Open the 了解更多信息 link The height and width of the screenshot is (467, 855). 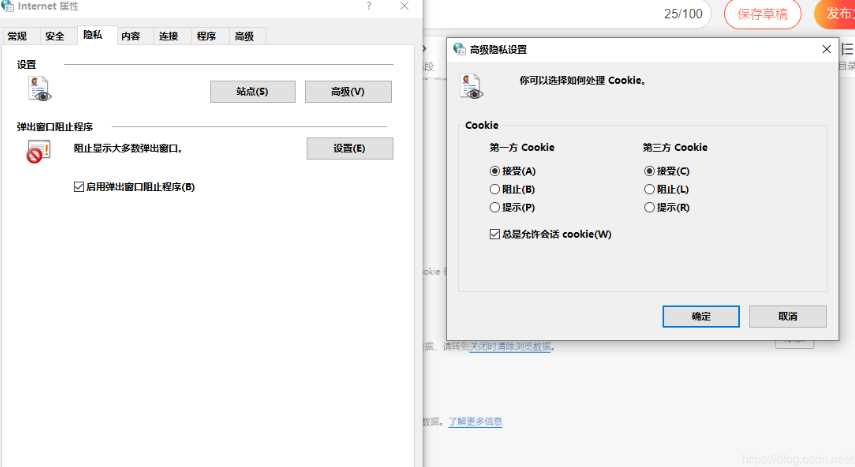click(x=475, y=421)
